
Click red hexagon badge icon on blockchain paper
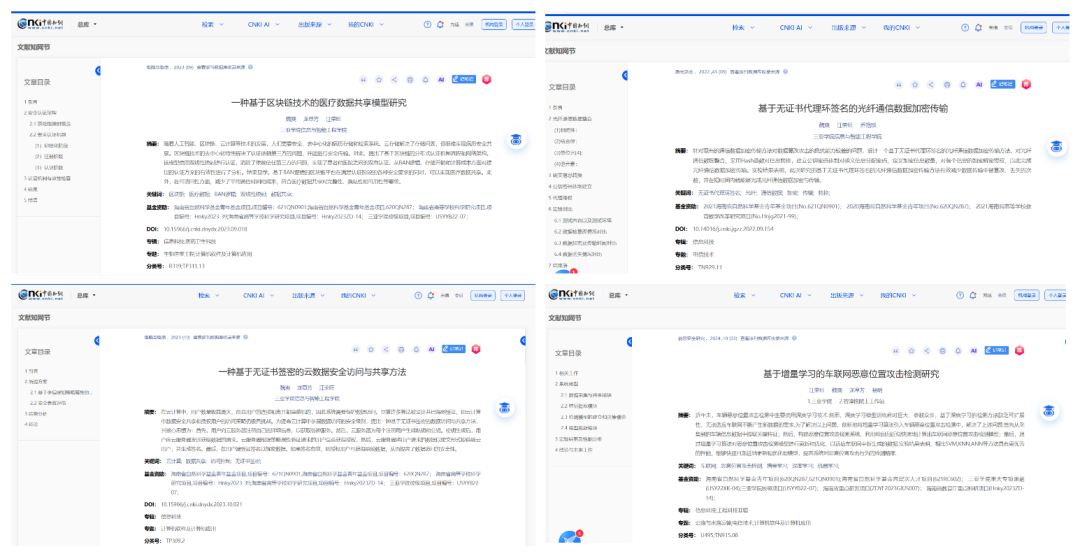point(487,79)
